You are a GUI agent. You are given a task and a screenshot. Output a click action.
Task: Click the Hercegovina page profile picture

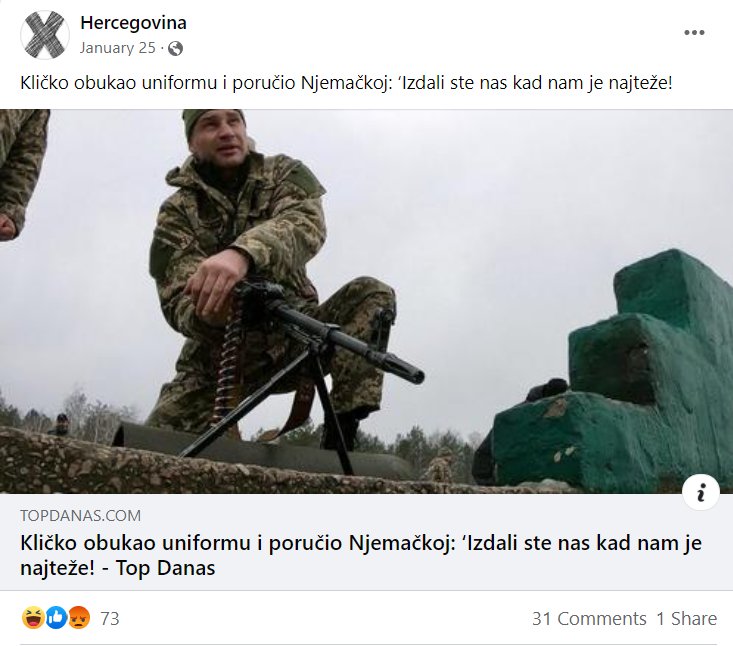point(45,35)
